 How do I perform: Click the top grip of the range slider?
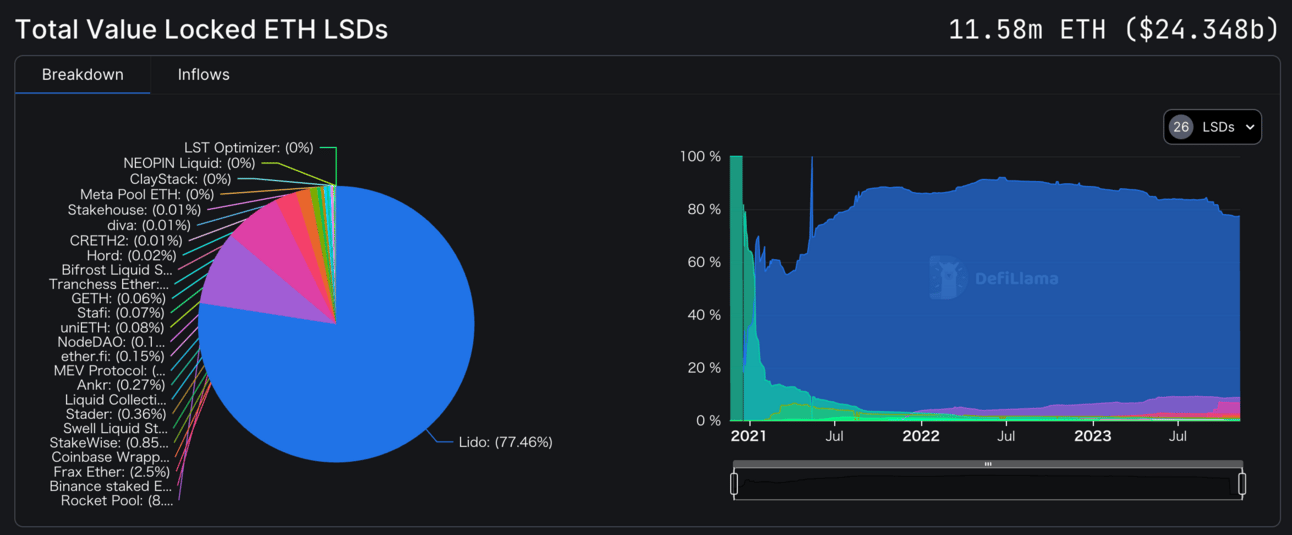click(988, 464)
